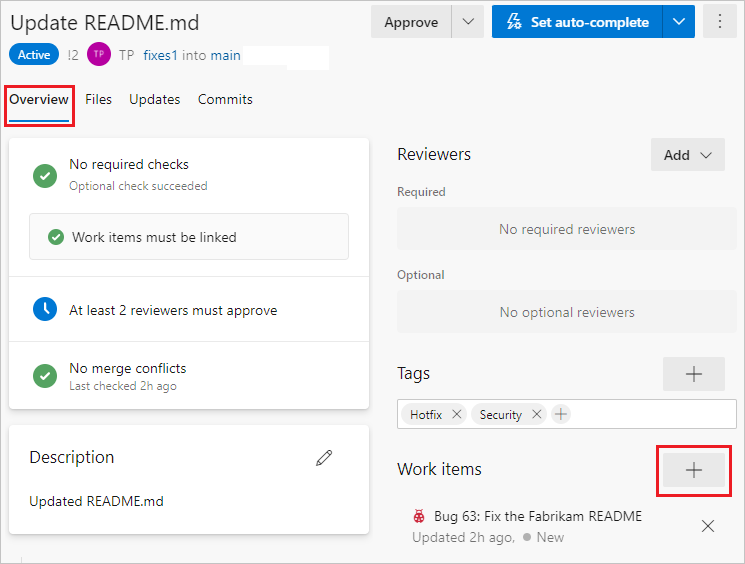Image resolution: width=745 pixels, height=564 pixels.
Task: Open the Add reviewers dropdown
Action: pyautogui.click(x=687, y=155)
